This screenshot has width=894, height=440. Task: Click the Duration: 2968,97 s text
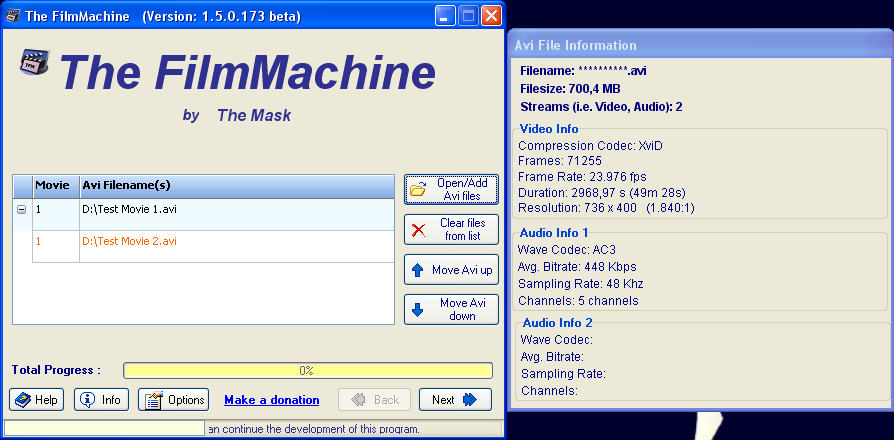602,192
